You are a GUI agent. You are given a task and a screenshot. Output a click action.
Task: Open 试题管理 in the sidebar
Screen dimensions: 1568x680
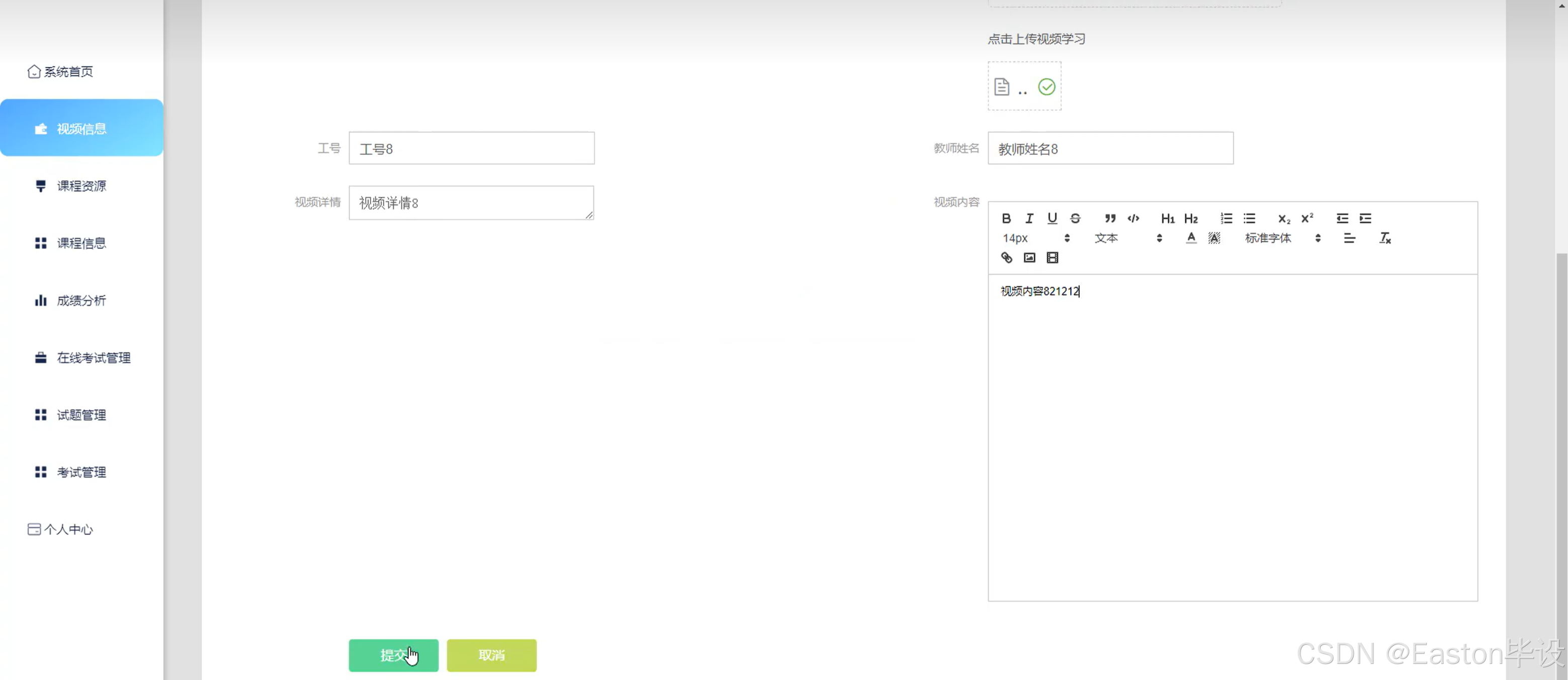point(81,415)
